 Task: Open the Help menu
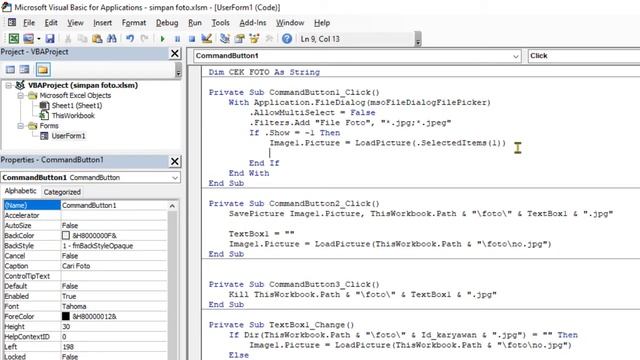pyautogui.click(x=322, y=23)
